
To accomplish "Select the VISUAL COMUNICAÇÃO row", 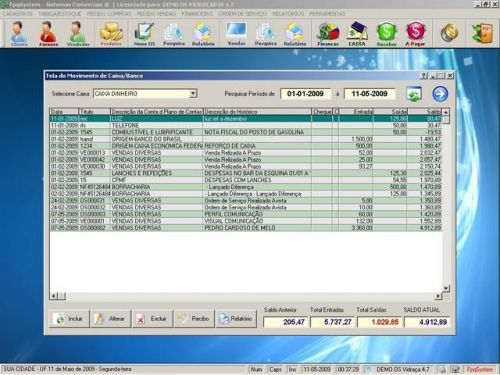I will click(x=246, y=221).
